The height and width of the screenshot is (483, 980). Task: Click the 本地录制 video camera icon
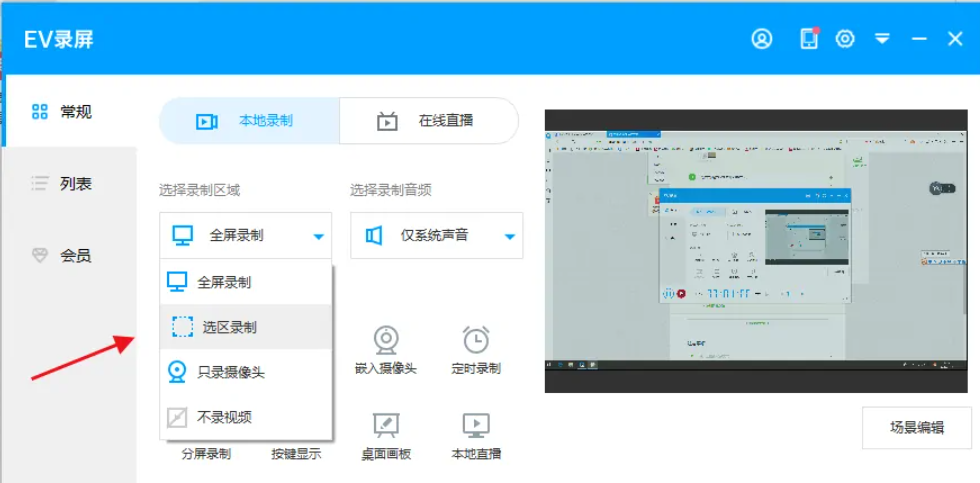[207, 121]
